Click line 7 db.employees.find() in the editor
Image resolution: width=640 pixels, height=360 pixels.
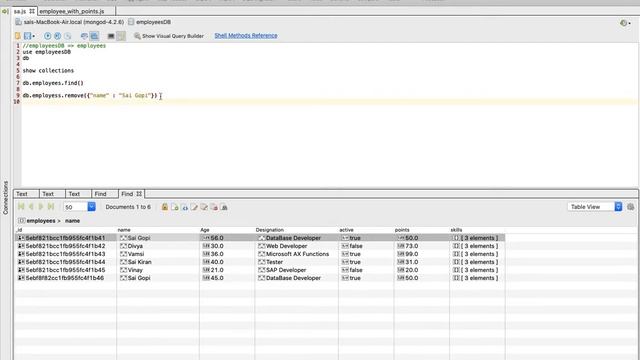point(53,83)
